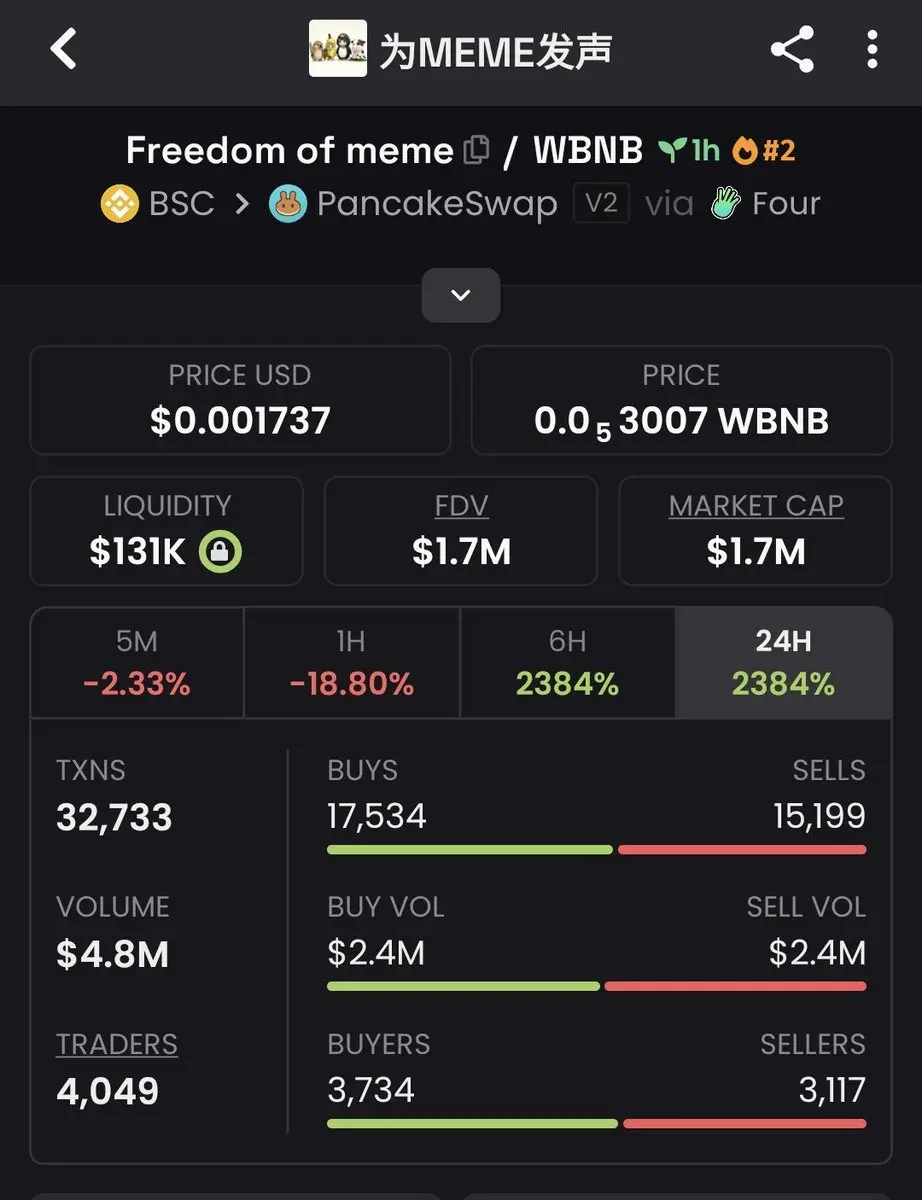Tap the buys versus sells ratio bar

pos(596,850)
